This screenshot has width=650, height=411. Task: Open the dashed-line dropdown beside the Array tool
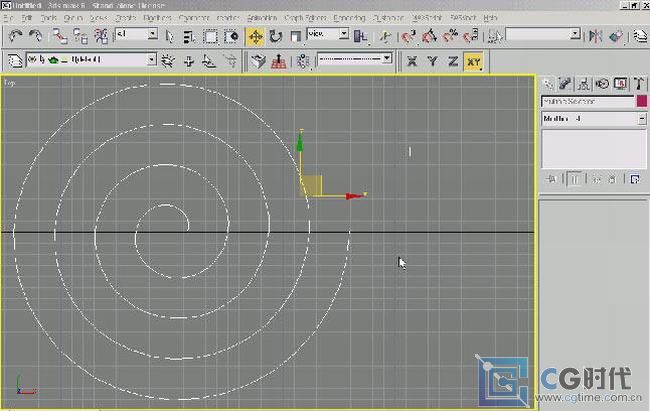pyautogui.click(x=354, y=59)
